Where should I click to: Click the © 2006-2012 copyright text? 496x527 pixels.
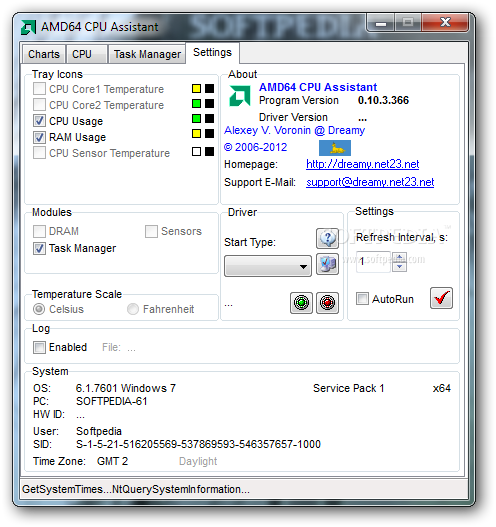(x=255, y=147)
